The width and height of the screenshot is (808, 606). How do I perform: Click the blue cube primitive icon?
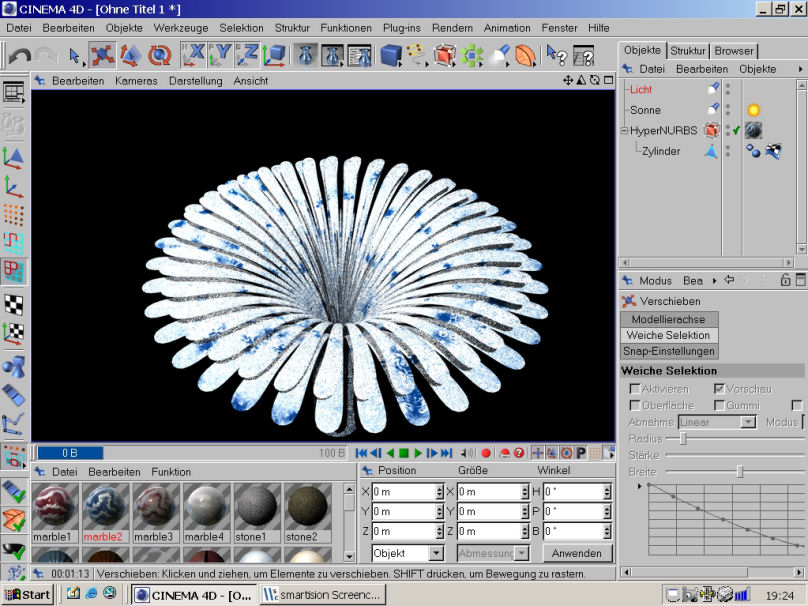click(x=391, y=55)
